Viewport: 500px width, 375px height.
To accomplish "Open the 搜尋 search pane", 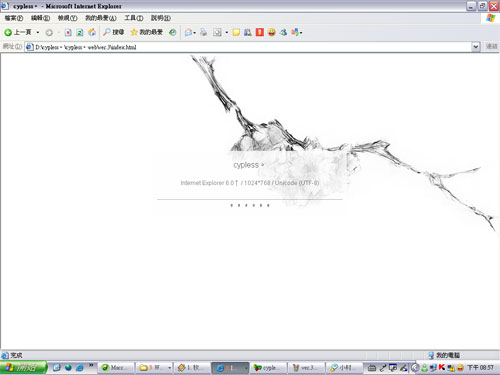I will (113, 32).
